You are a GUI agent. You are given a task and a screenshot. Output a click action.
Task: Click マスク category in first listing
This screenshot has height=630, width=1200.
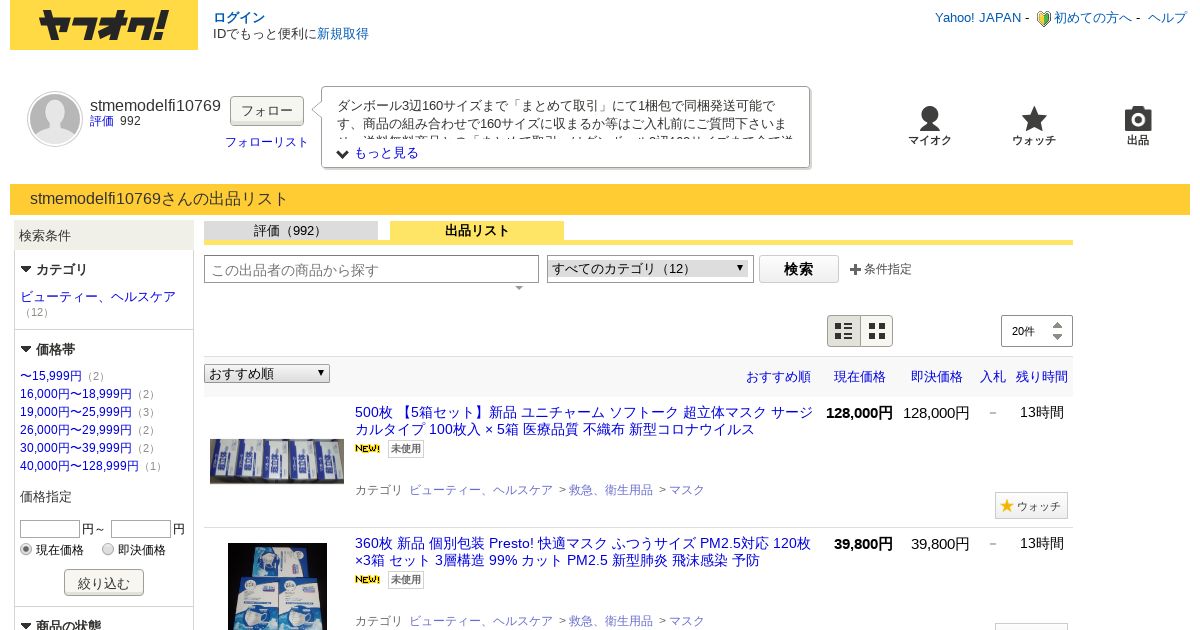687,490
